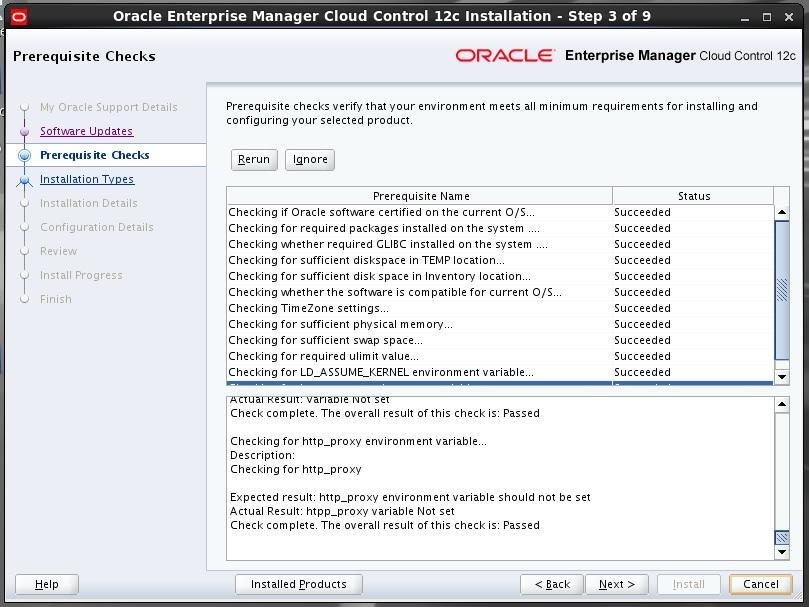The width and height of the screenshot is (809, 607).
Task: Open the Software Updates step link
Action: pos(87,131)
